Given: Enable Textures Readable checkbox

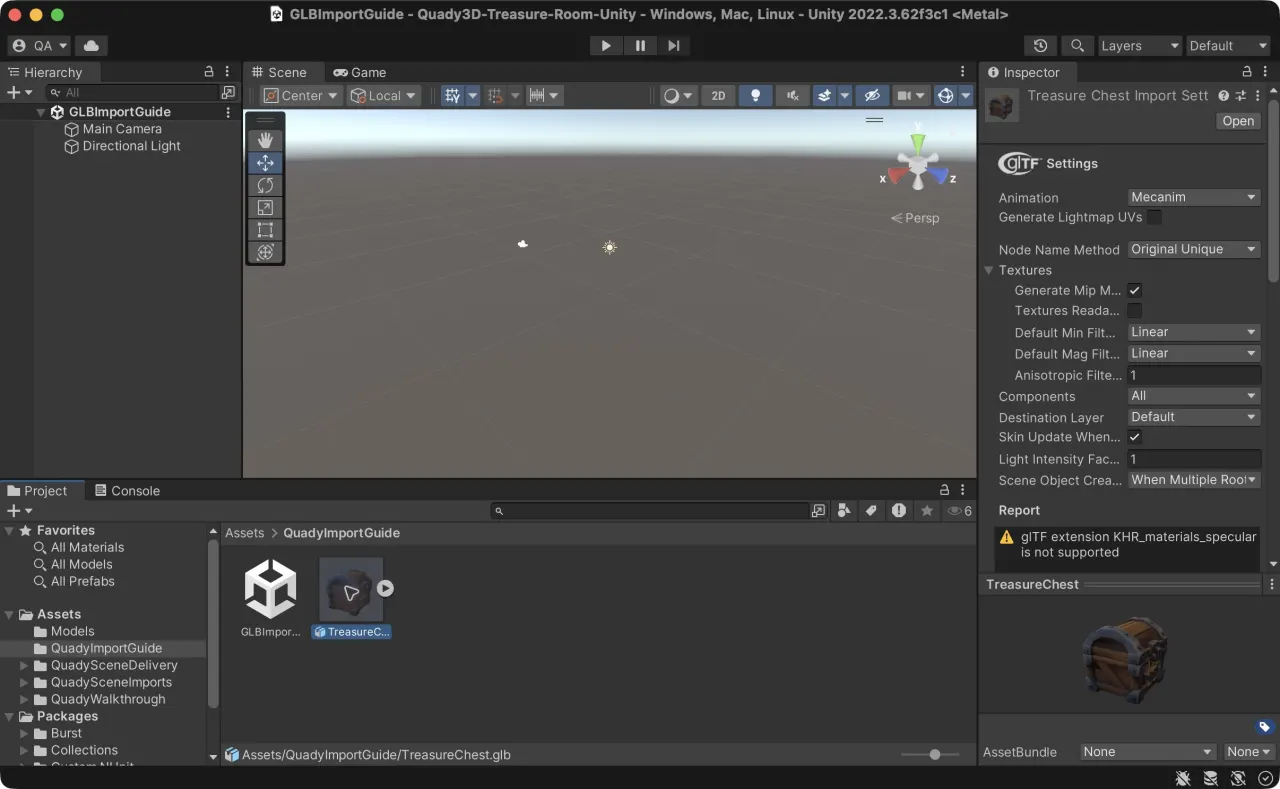Looking at the screenshot, I should click(1134, 311).
